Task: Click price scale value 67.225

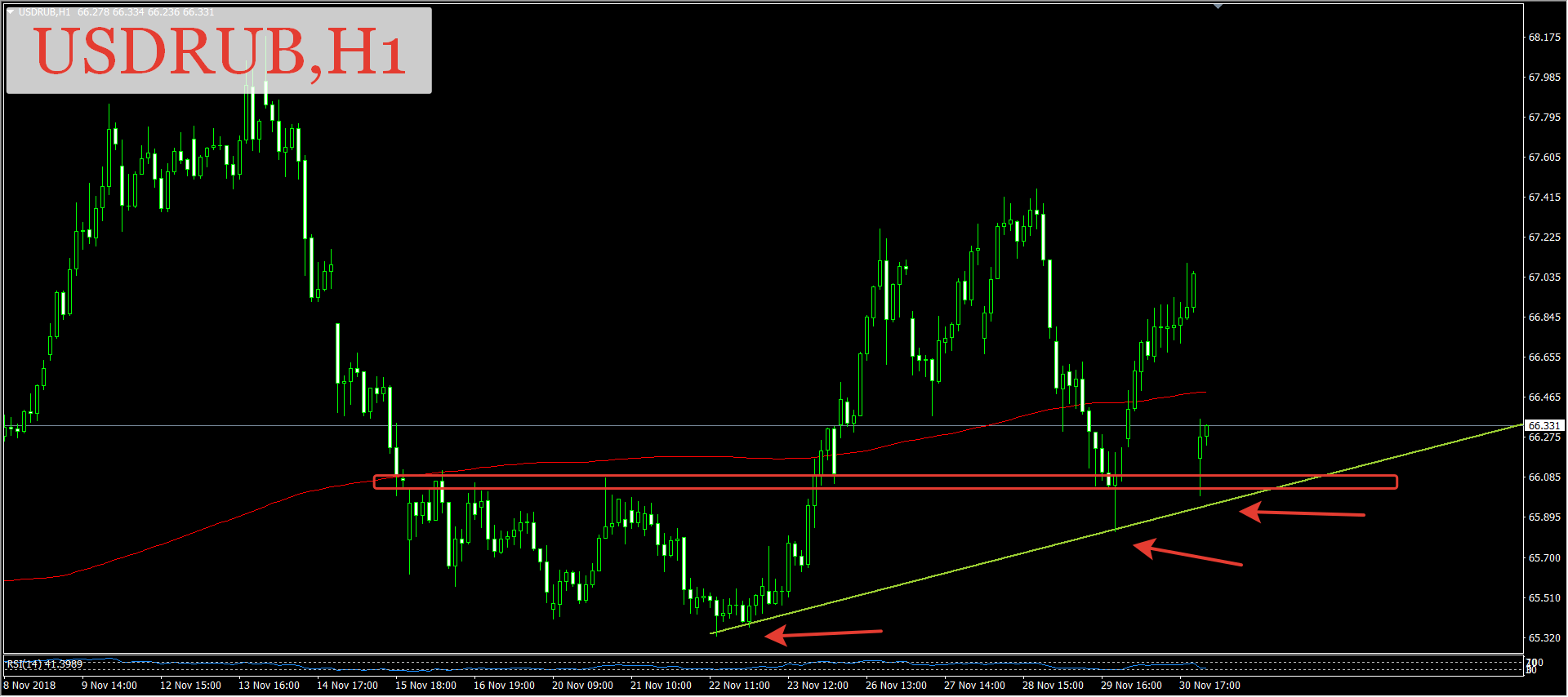Action: tap(1544, 238)
